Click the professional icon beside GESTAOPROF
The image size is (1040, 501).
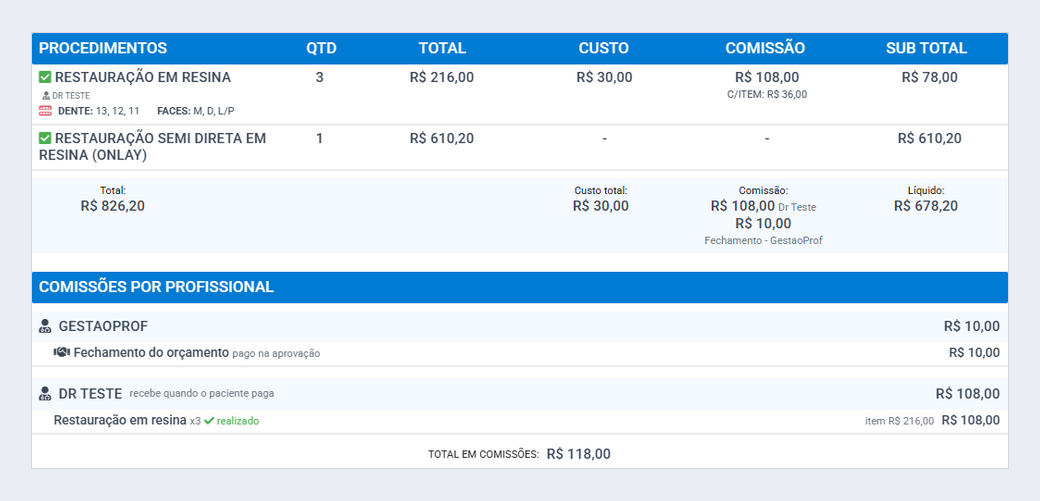coord(45,326)
